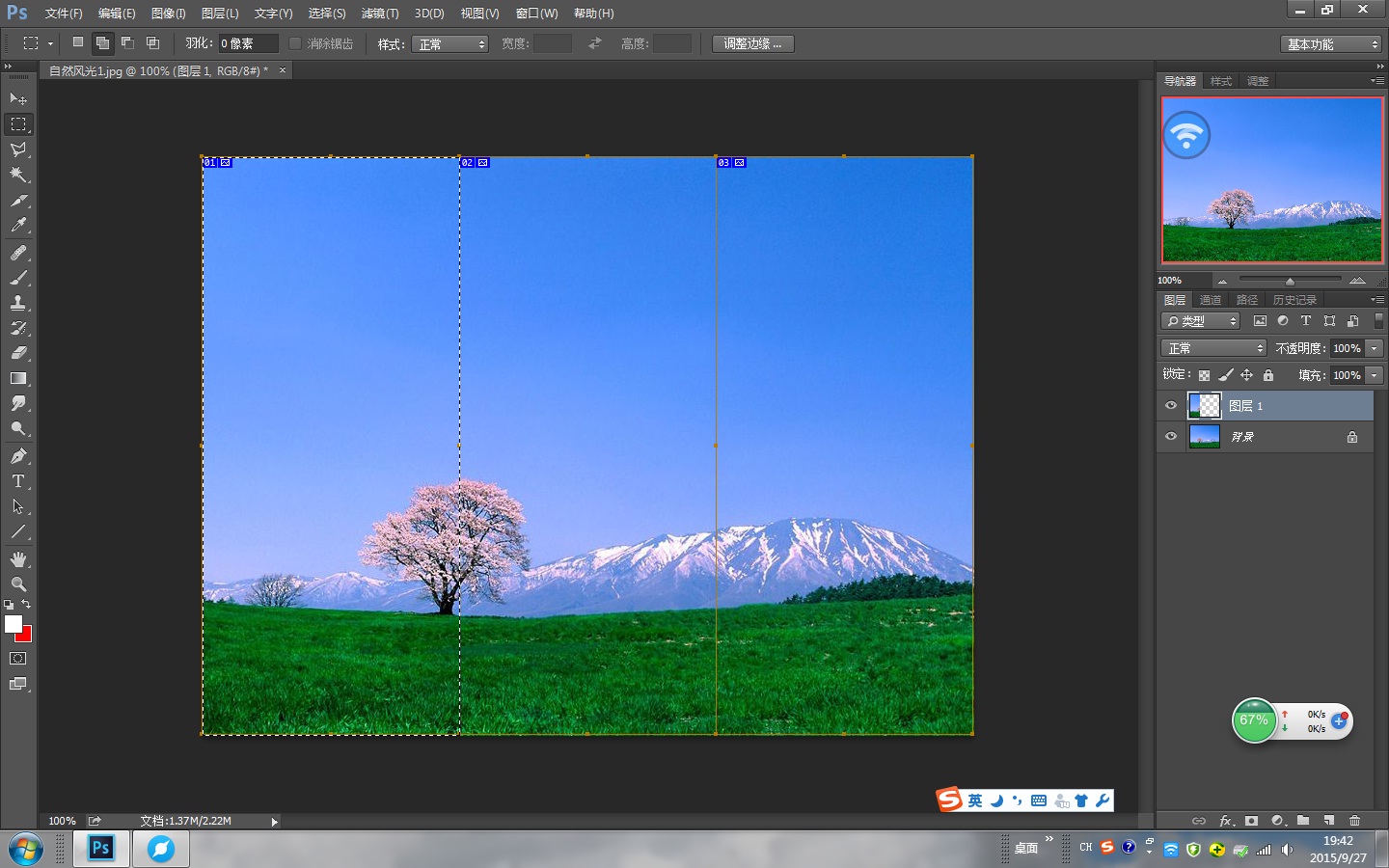Select the Lasso tool in toolbar

[x=18, y=149]
